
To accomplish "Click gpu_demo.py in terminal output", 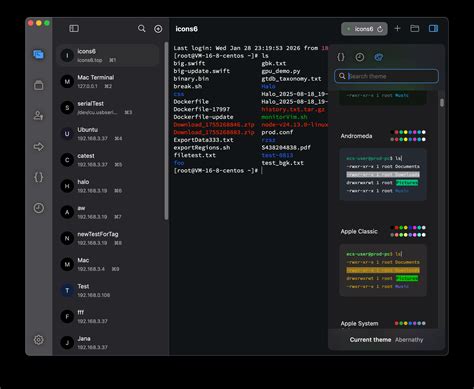I will click(281, 71).
